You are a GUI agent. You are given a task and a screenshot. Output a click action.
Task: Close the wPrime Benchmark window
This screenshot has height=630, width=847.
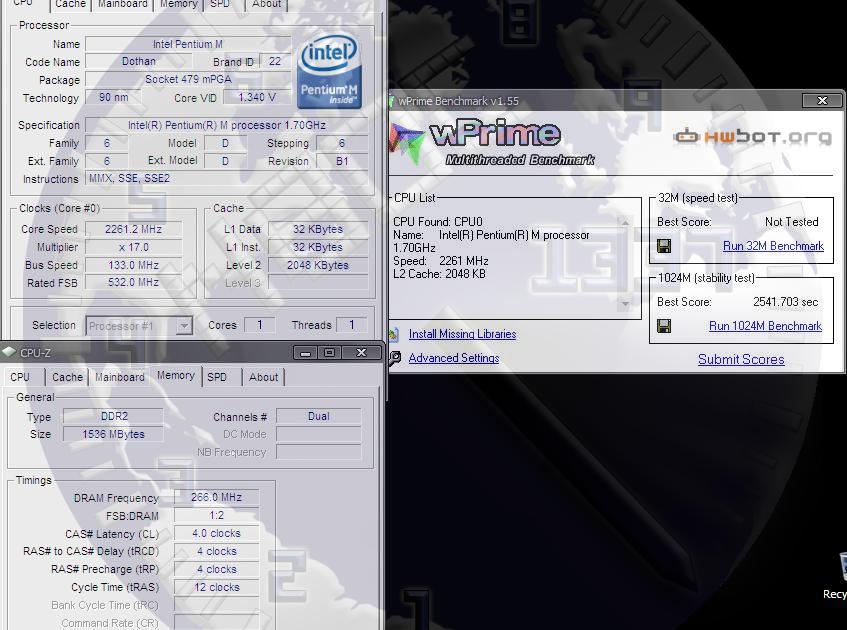822,100
